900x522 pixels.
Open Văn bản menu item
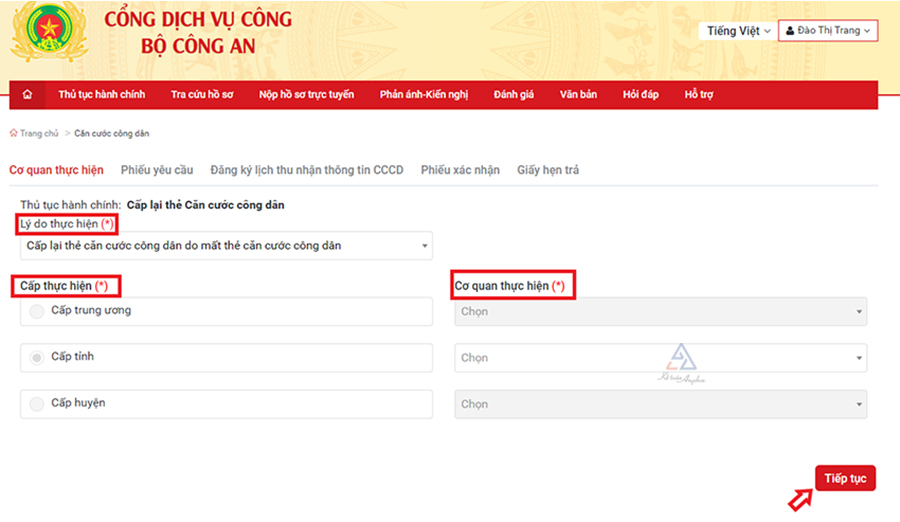[579, 95]
